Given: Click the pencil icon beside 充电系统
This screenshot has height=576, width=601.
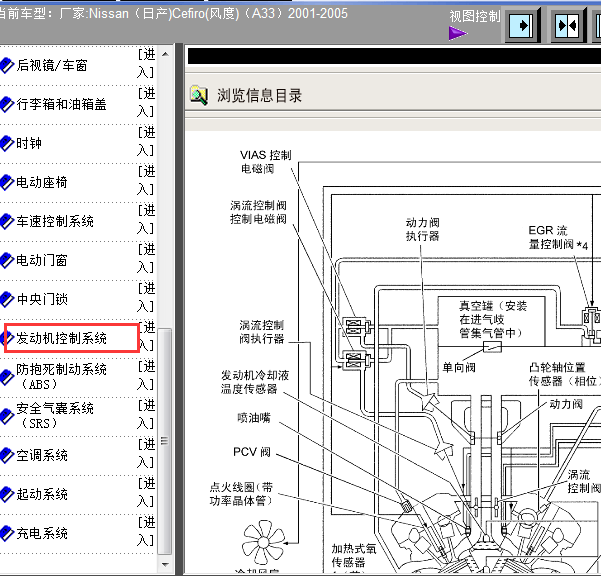Looking at the screenshot, I should (x=7, y=533).
